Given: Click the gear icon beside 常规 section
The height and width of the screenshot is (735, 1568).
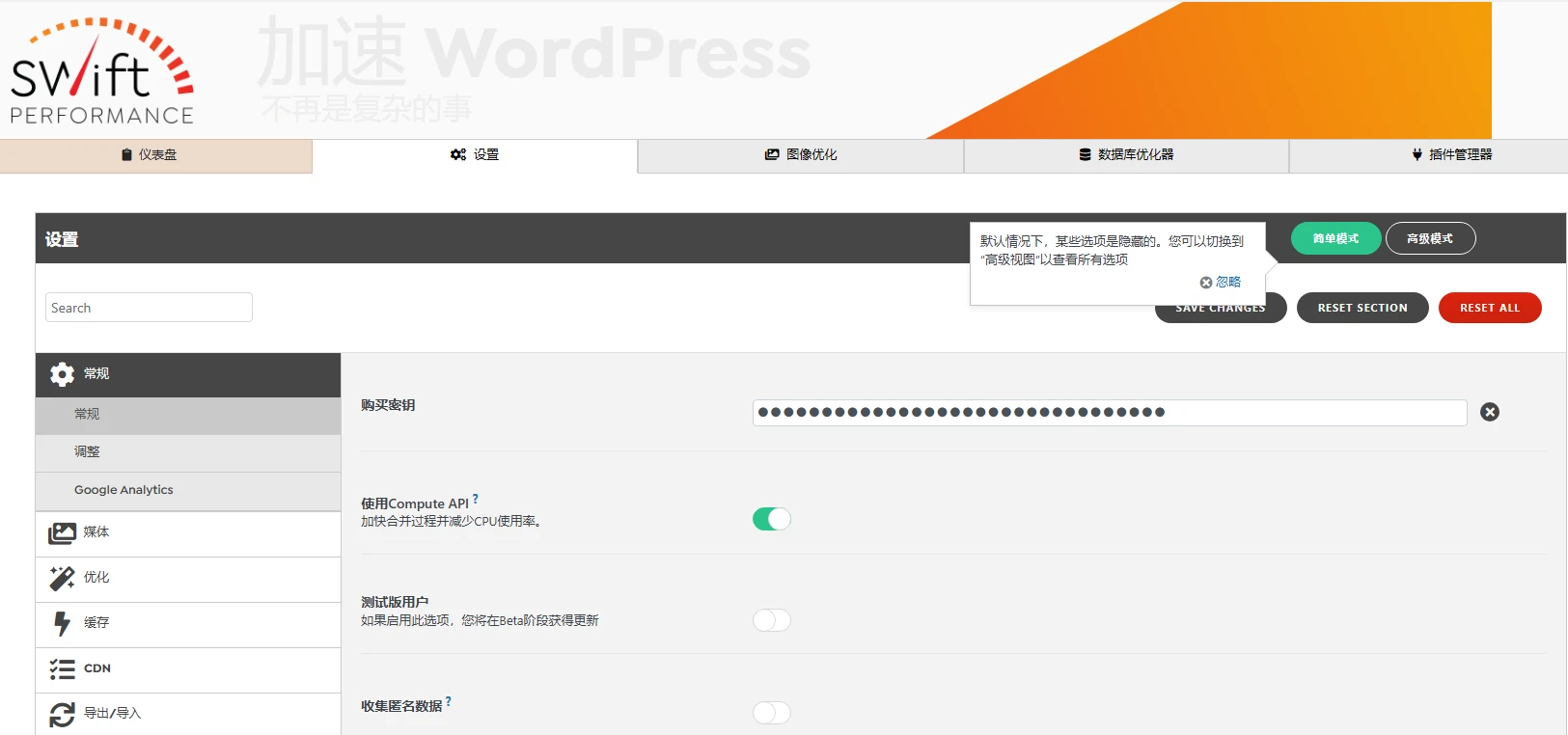Looking at the screenshot, I should click(62, 374).
